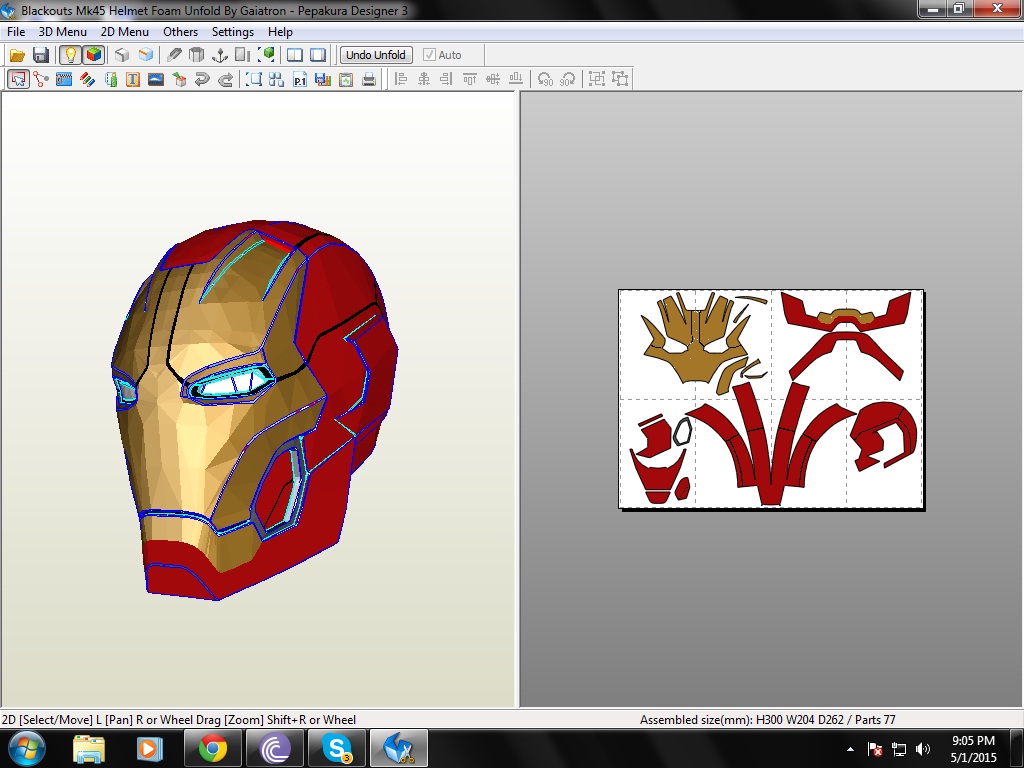Screen dimensions: 1024x768
Task: Click the rotate 90 clockwise icon
Action: point(568,80)
